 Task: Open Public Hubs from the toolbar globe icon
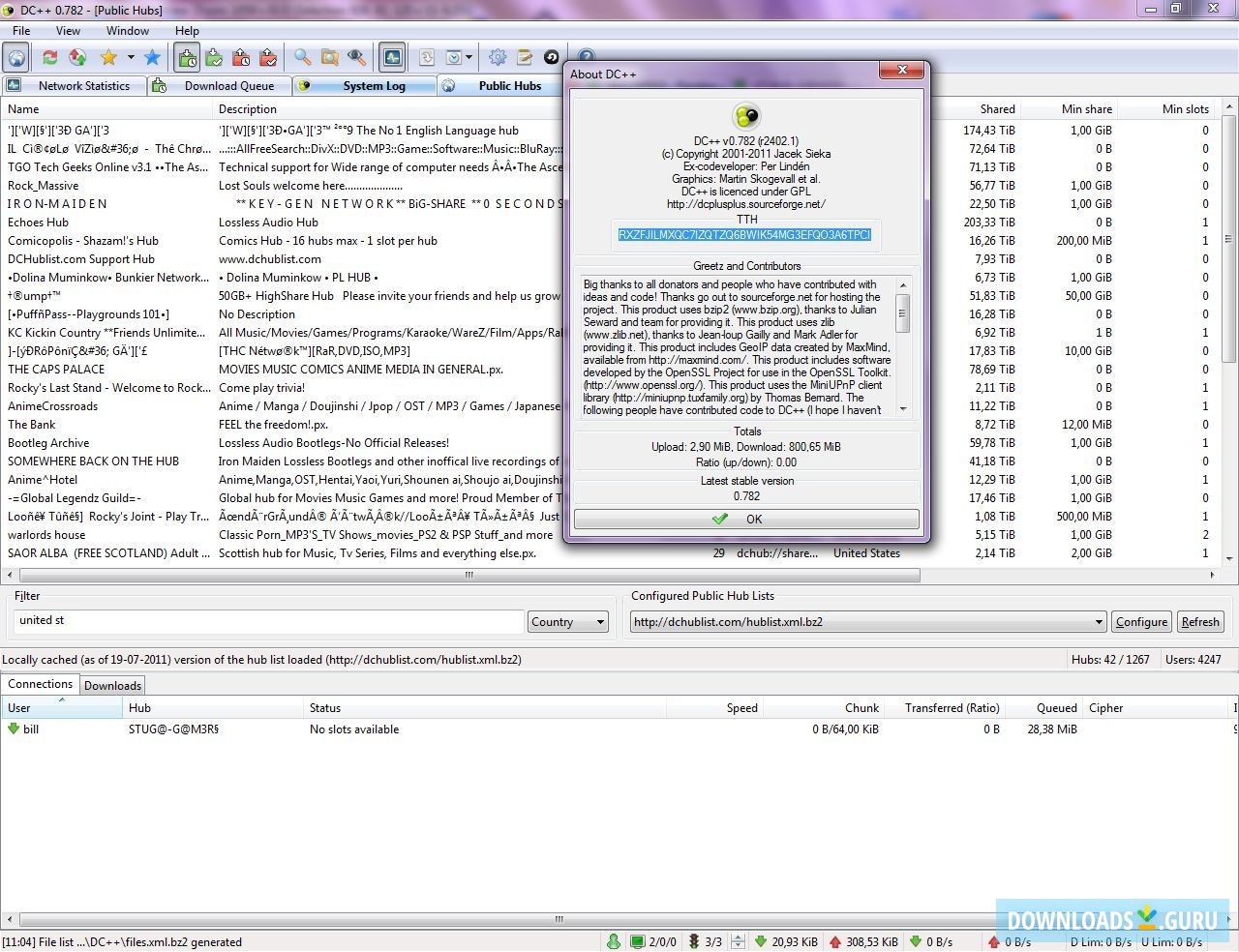16,58
